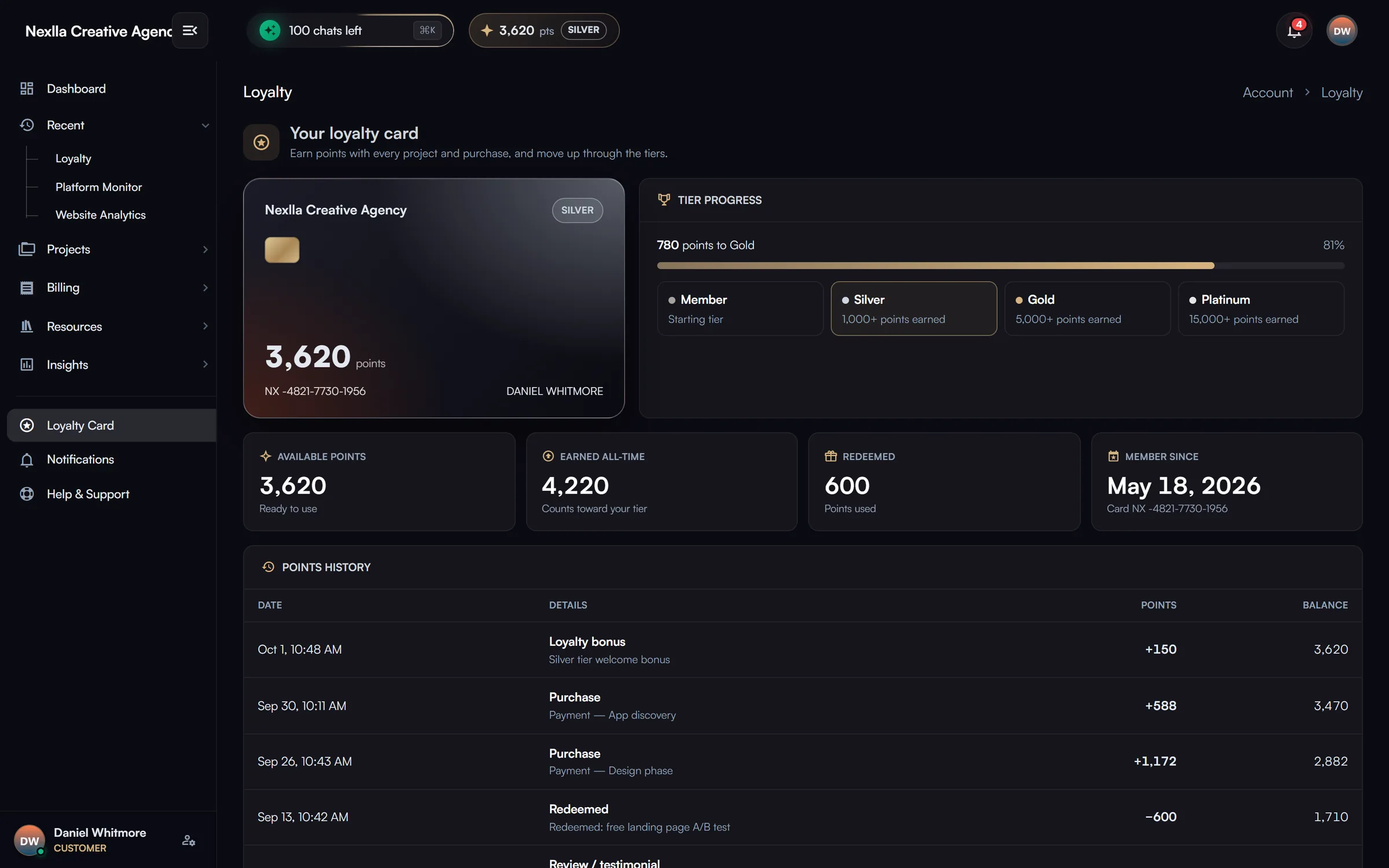Click the Loyalty Card star-circle sidebar icon

(x=27, y=425)
